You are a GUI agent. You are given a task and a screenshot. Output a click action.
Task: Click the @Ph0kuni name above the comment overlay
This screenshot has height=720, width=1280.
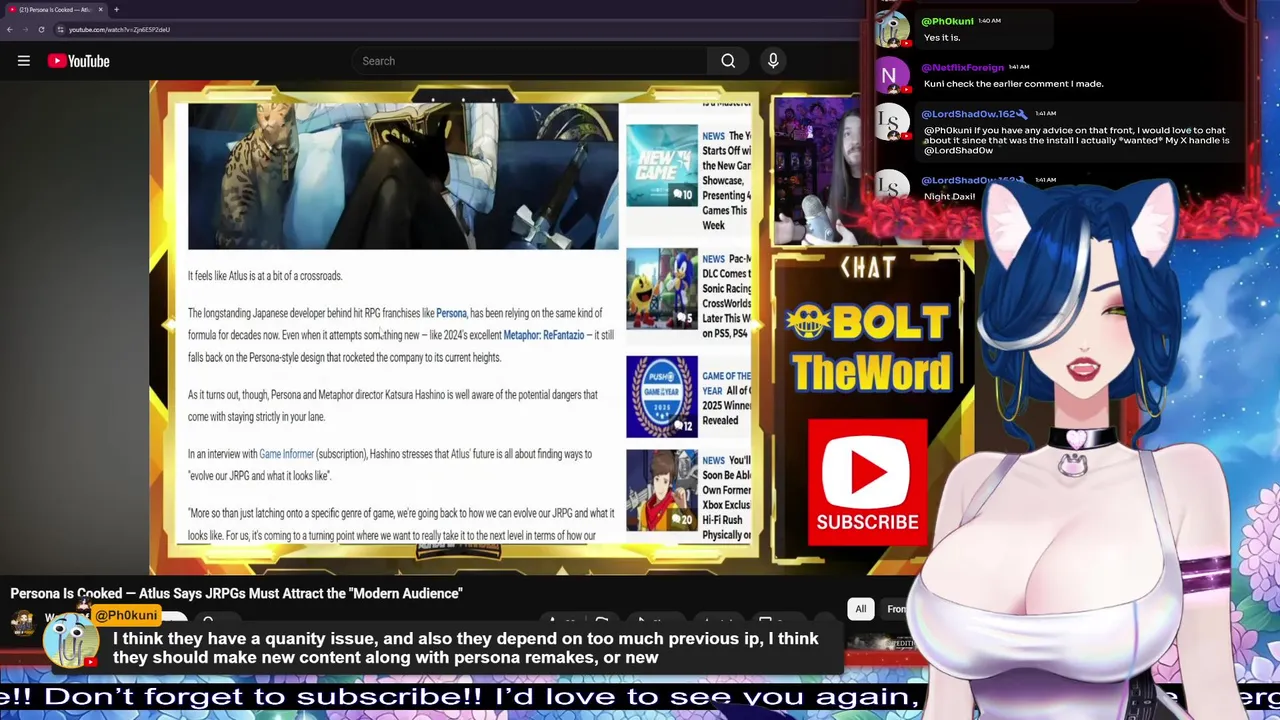coord(126,615)
